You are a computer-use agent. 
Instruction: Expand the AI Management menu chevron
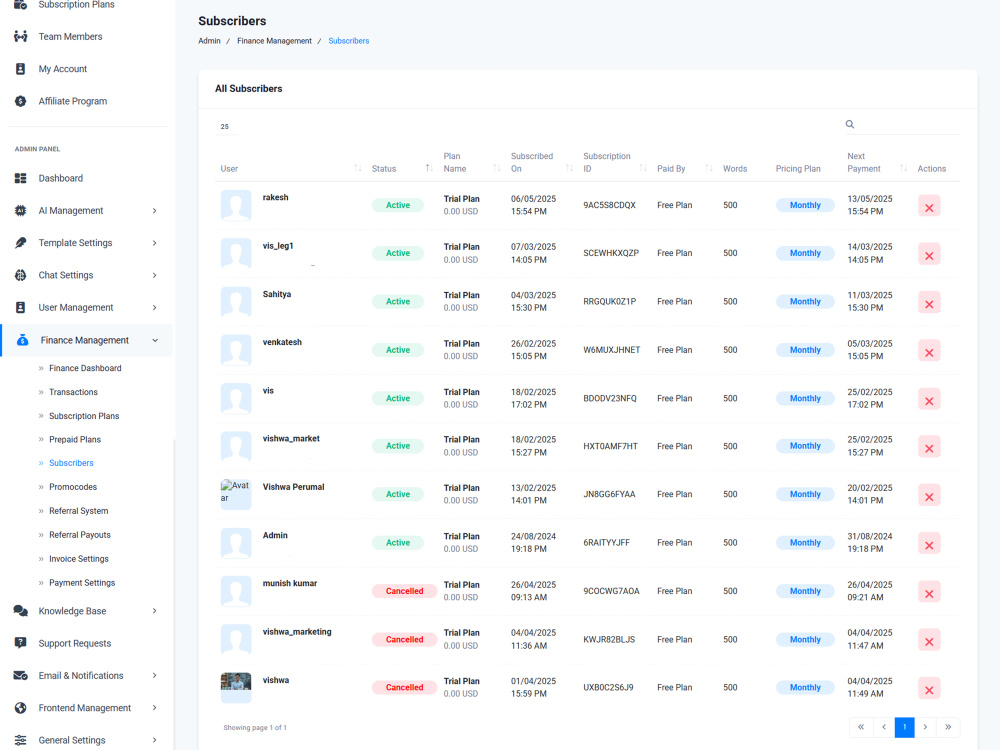click(x=154, y=210)
